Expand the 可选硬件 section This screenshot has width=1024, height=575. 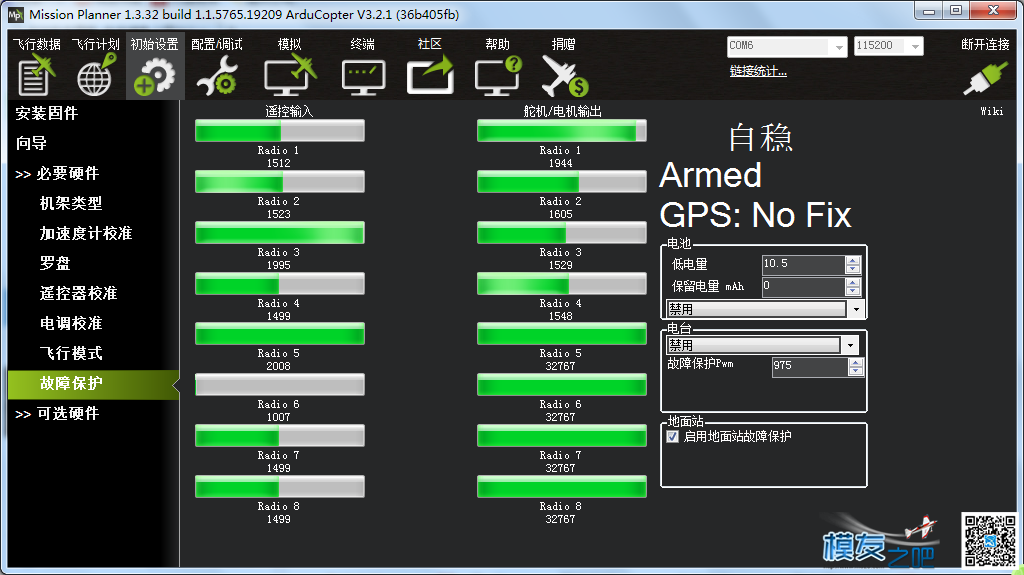point(57,414)
